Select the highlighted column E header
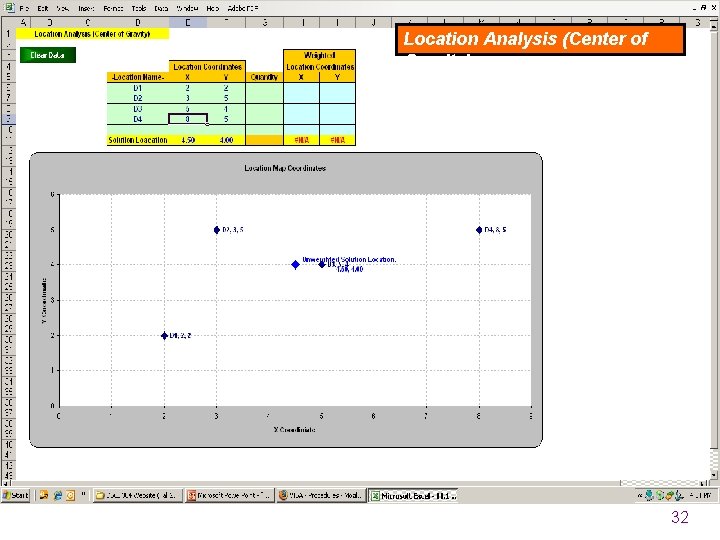The height and width of the screenshot is (540, 720). 188,22
